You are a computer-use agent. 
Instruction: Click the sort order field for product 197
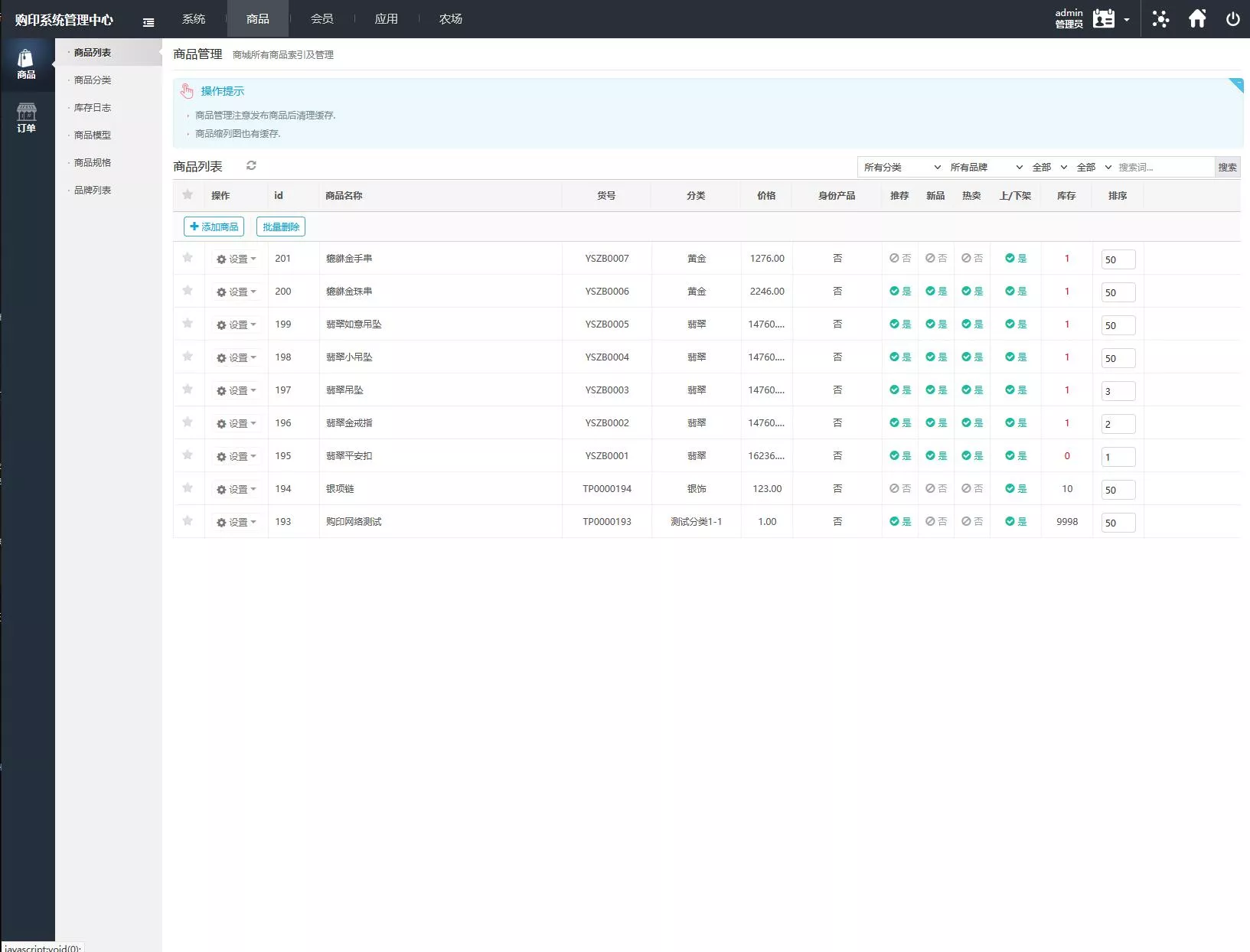click(x=1118, y=391)
